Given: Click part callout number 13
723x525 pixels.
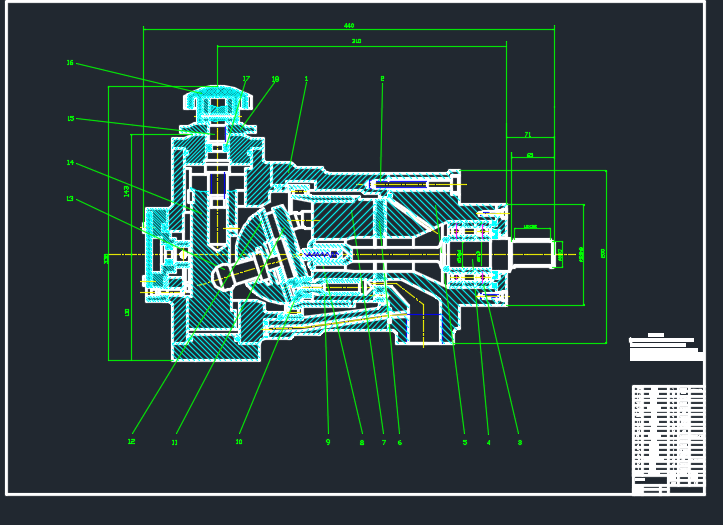Looking at the screenshot, I should (x=70, y=198).
